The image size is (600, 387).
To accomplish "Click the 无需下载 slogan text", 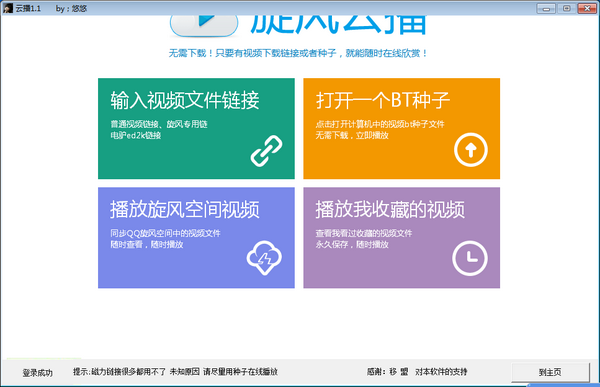I will pos(298,53).
